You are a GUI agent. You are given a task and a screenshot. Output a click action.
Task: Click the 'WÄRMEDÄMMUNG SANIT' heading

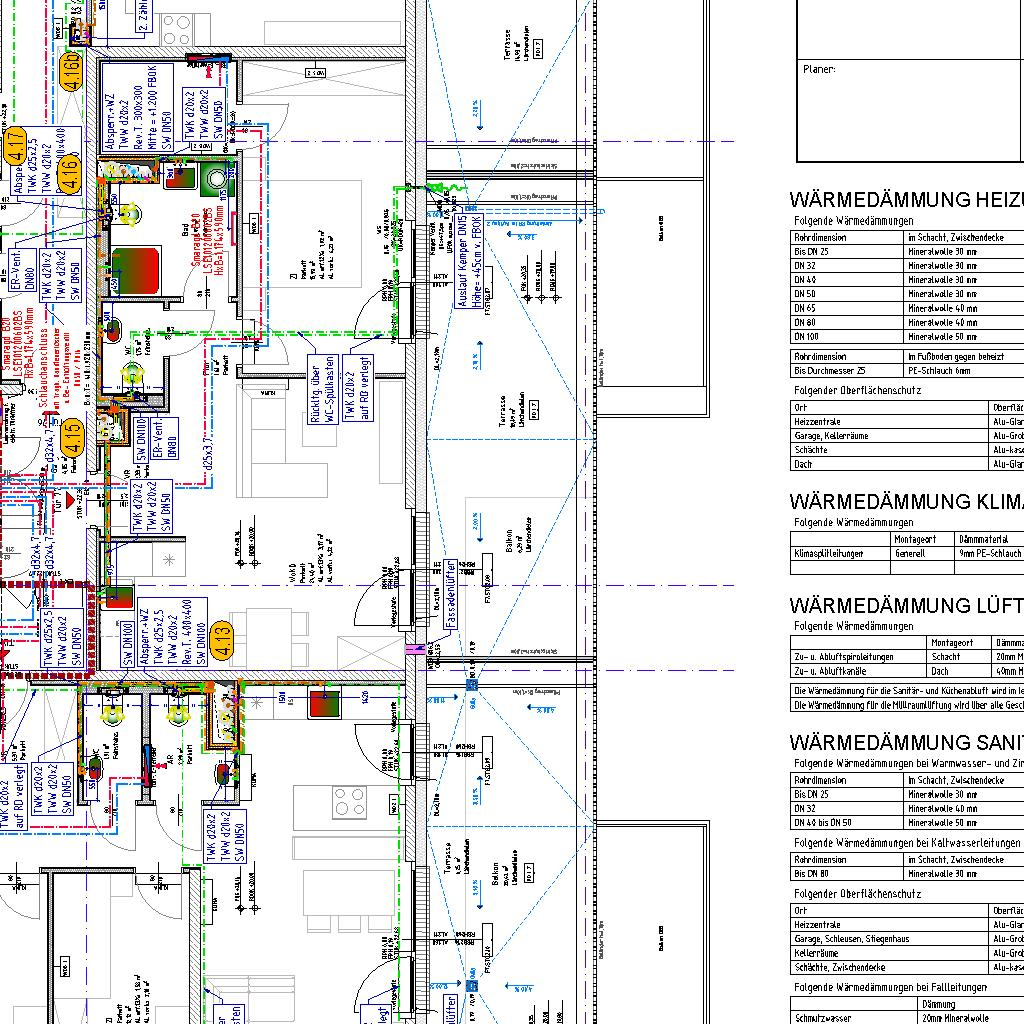click(906, 743)
